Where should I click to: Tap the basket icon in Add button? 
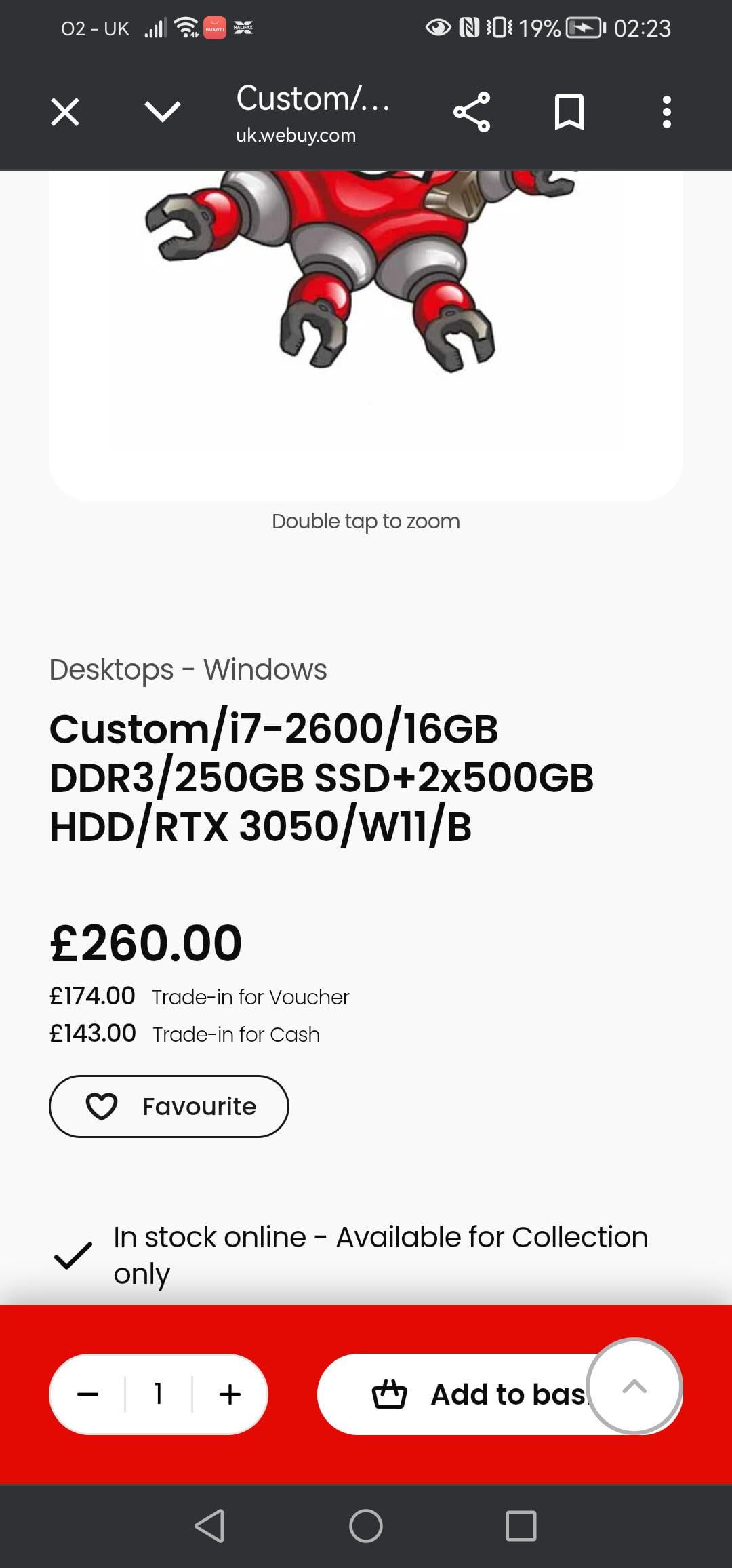click(x=390, y=1394)
